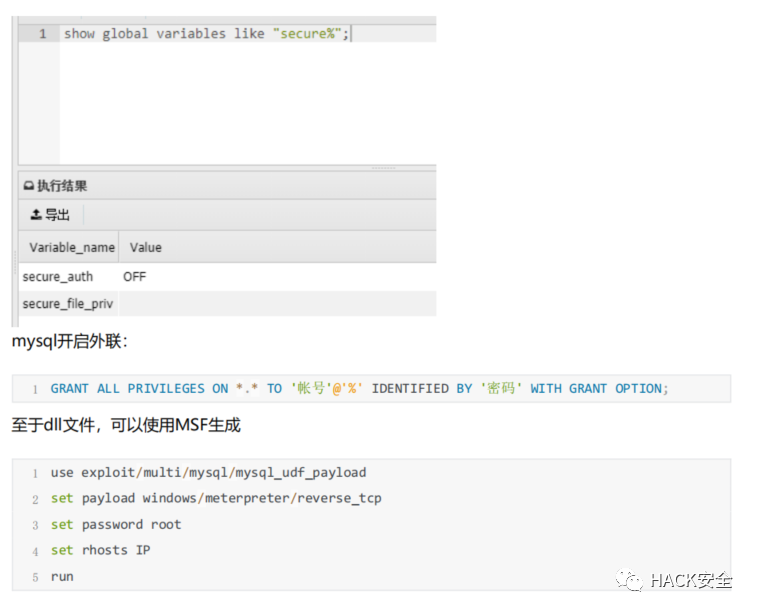
Task: Click the 执行结果 panel header icon
Action: pyautogui.click(x=29, y=186)
